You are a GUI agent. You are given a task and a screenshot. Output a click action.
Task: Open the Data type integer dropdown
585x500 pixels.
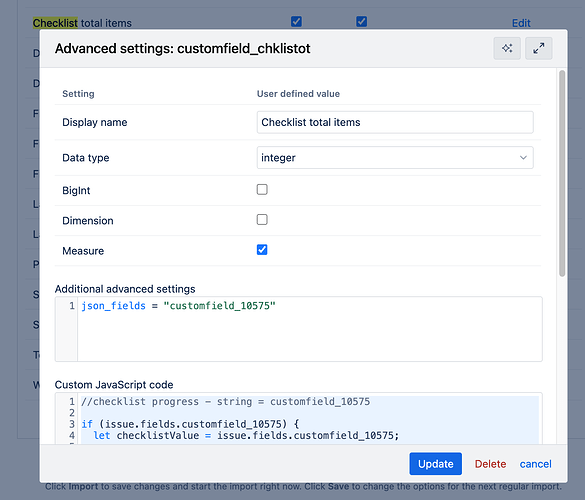[x=395, y=157]
